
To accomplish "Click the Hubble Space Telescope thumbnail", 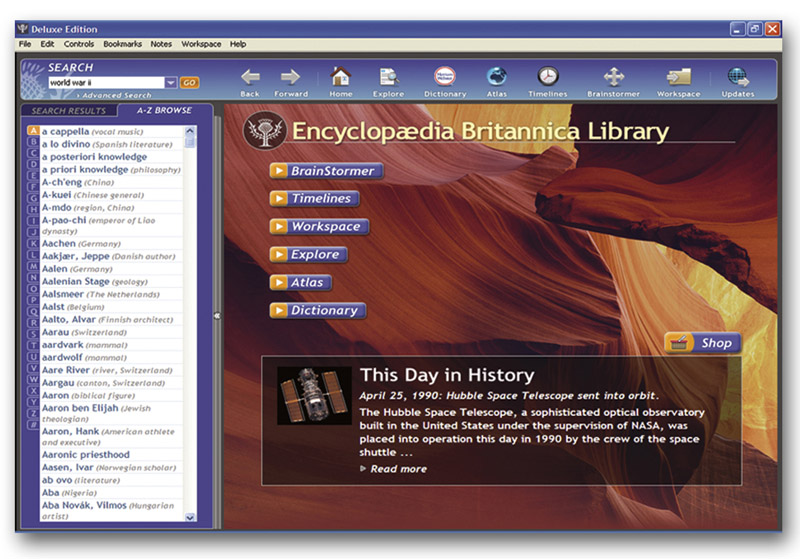I will pos(314,396).
